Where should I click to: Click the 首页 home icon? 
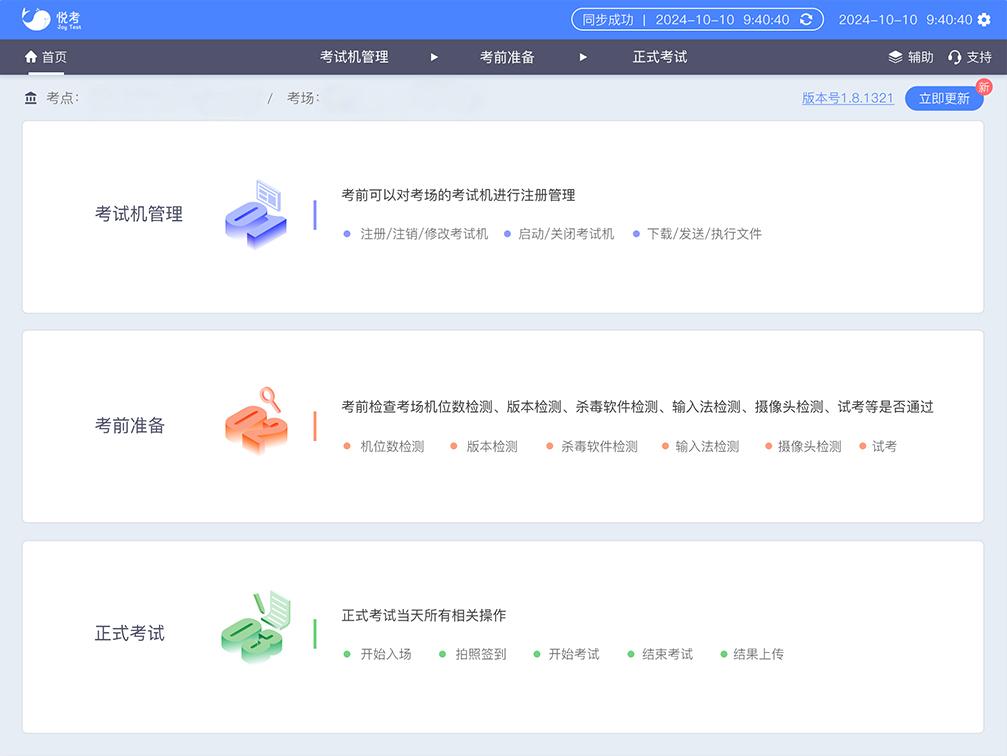click(x=31, y=57)
